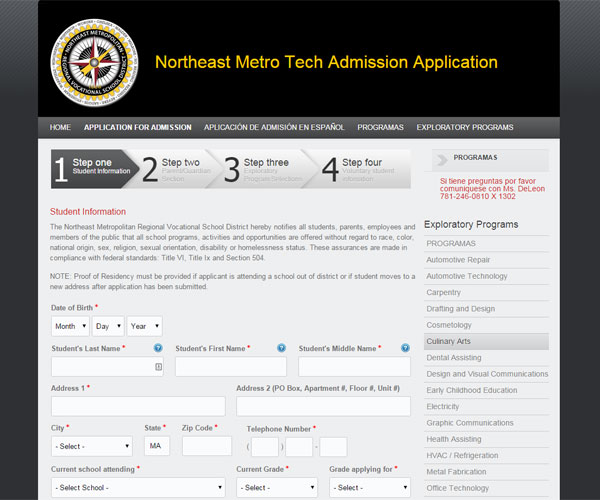Click the State field showing MA
This screenshot has height=500, width=600.
point(157,446)
